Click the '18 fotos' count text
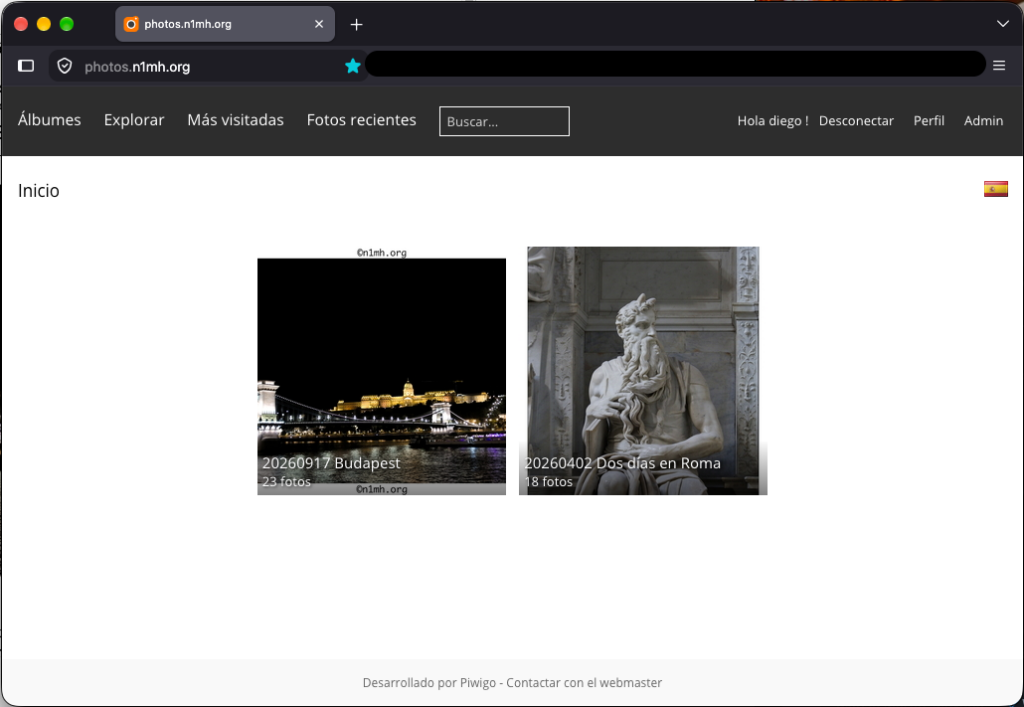1024x707 pixels. point(549,482)
